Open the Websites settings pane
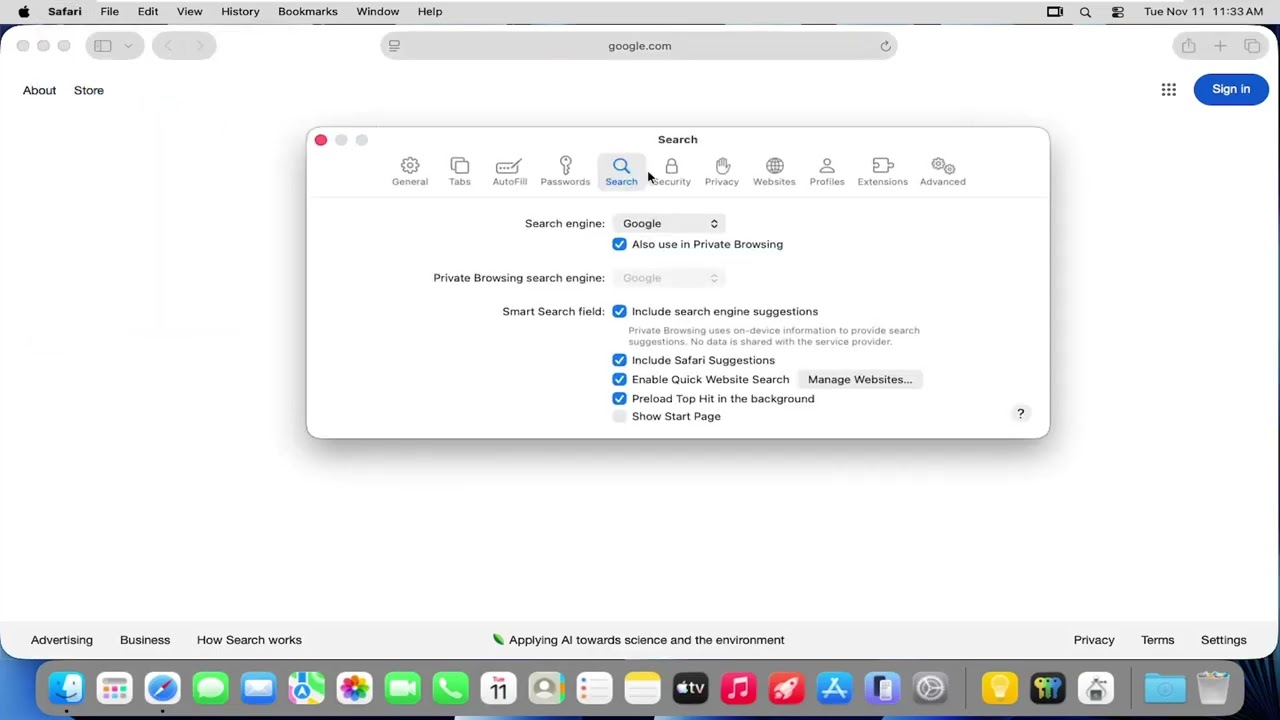 coord(774,171)
